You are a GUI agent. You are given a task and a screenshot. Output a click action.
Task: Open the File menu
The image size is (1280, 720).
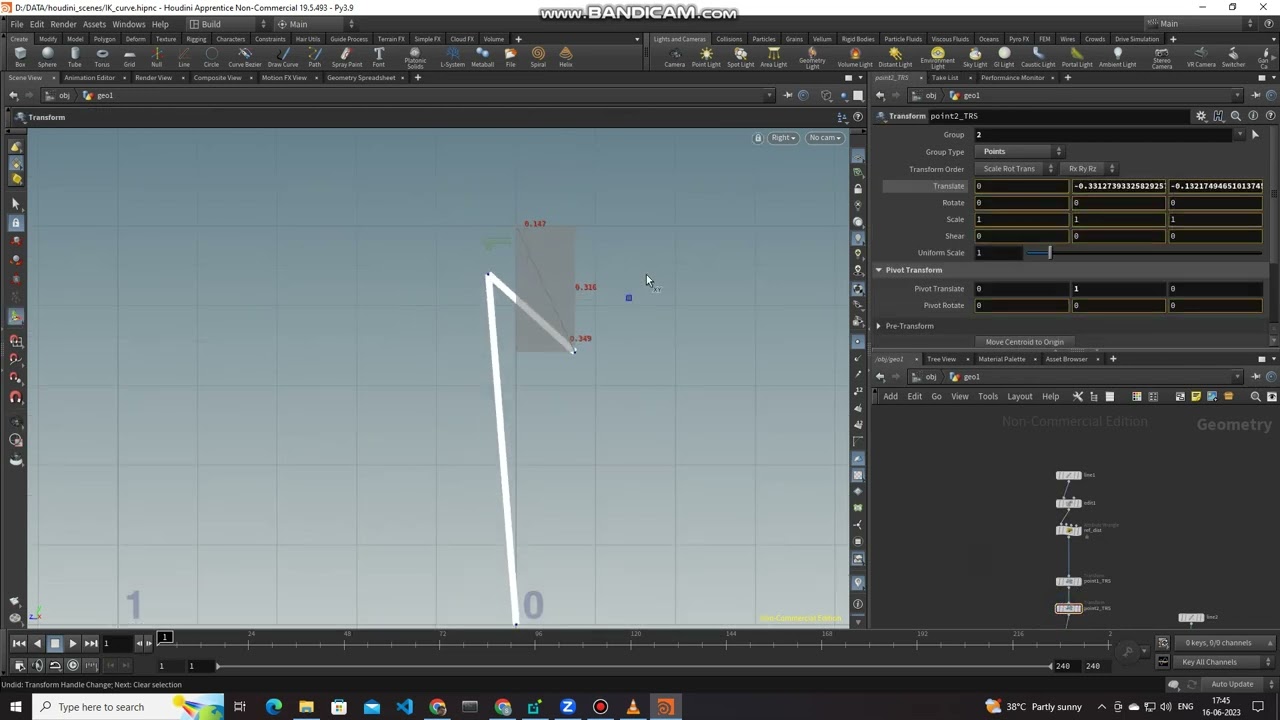(17, 24)
